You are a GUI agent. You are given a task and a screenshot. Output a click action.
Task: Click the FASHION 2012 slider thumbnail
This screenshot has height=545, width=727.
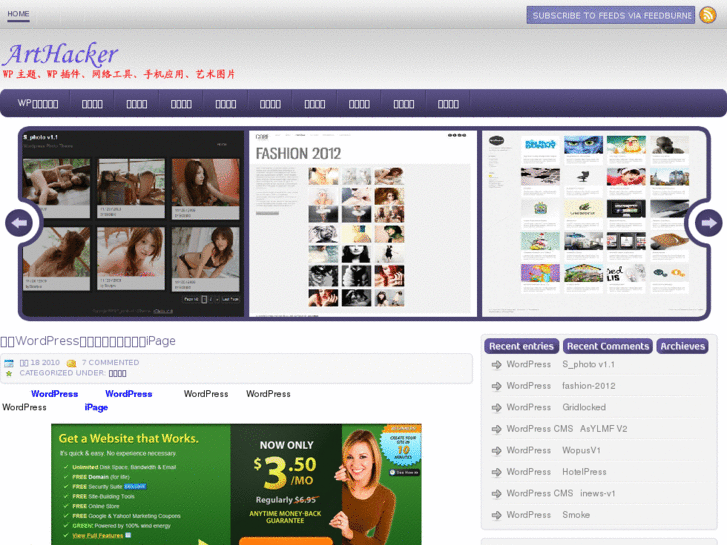click(x=363, y=224)
